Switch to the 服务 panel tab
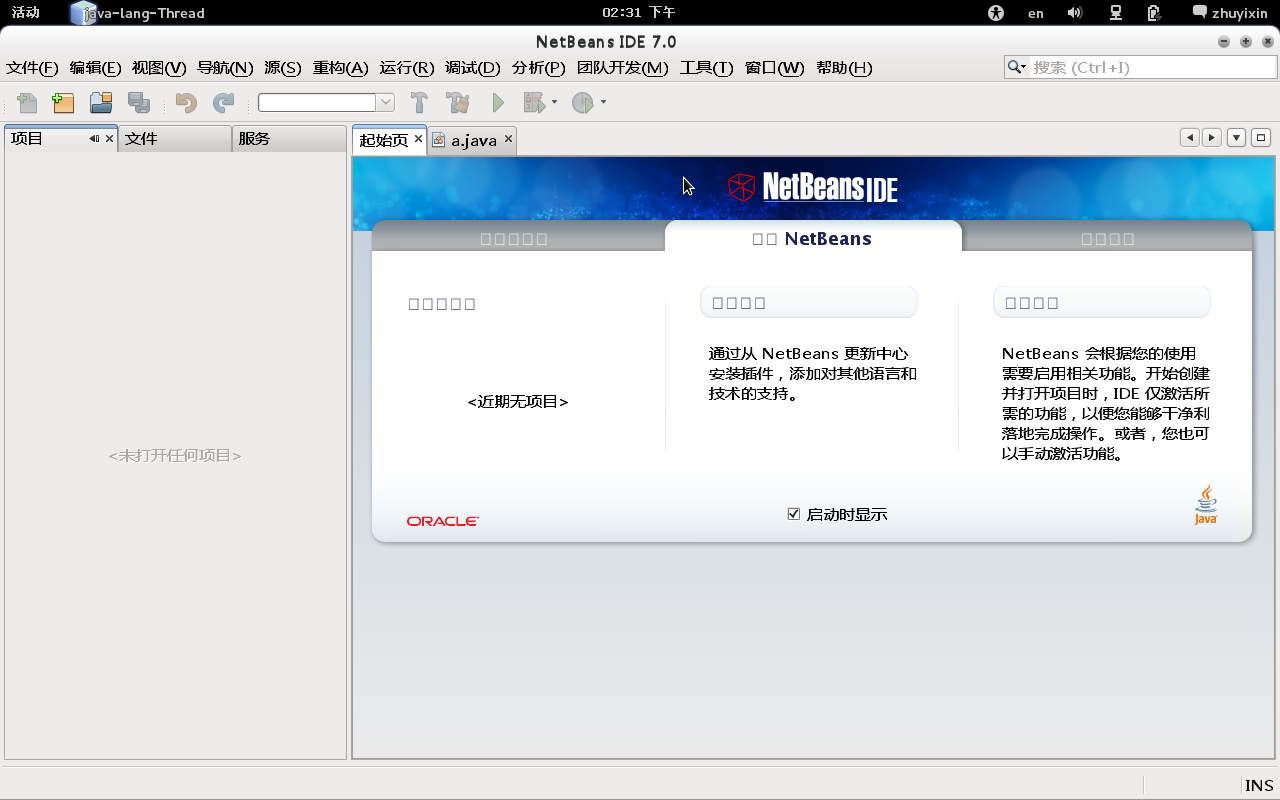This screenshot has width=1280, height=800. [x=289, y=139]
